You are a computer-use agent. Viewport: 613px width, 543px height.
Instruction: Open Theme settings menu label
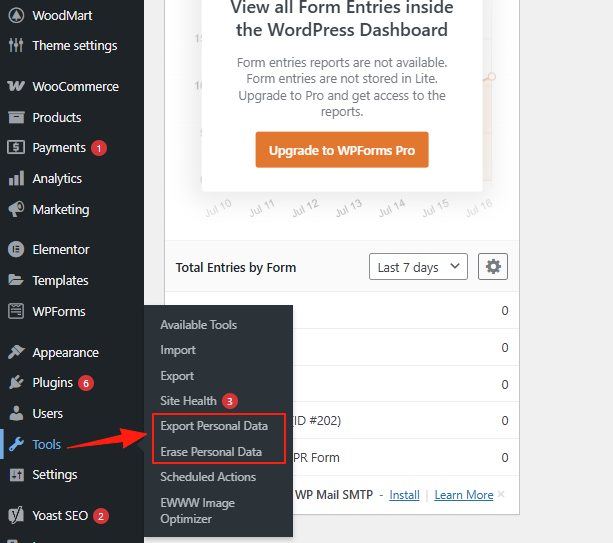[x=75, y=46]
